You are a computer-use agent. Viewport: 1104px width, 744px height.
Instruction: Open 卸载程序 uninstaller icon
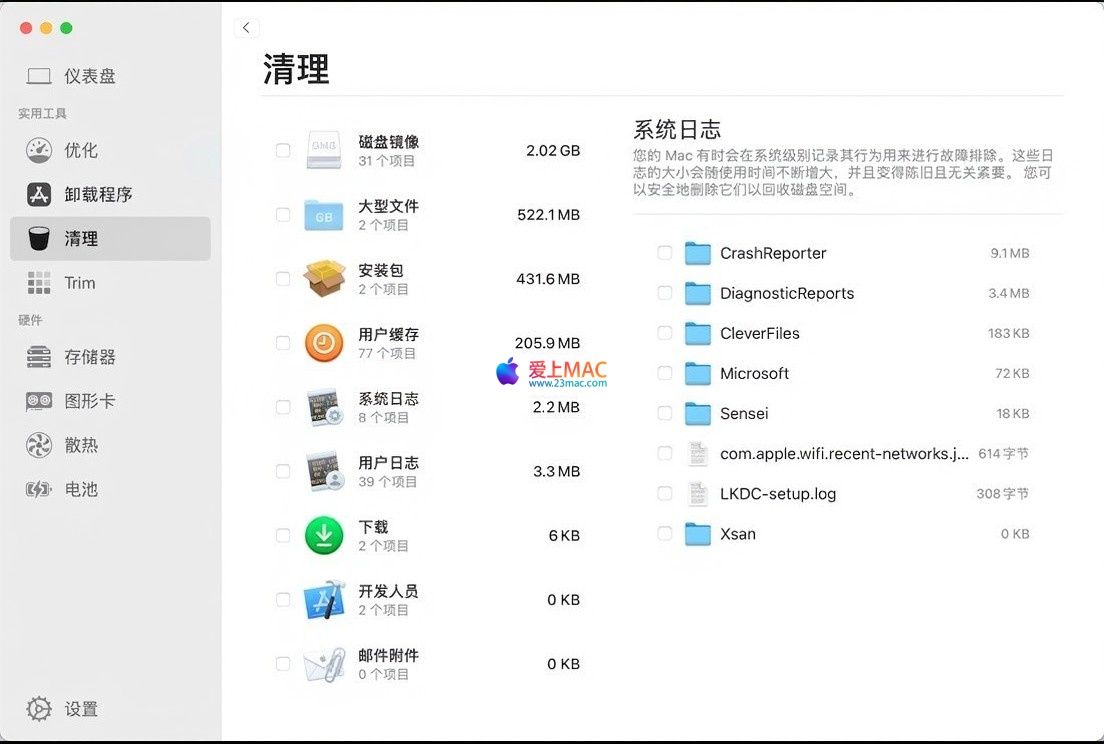39,194
